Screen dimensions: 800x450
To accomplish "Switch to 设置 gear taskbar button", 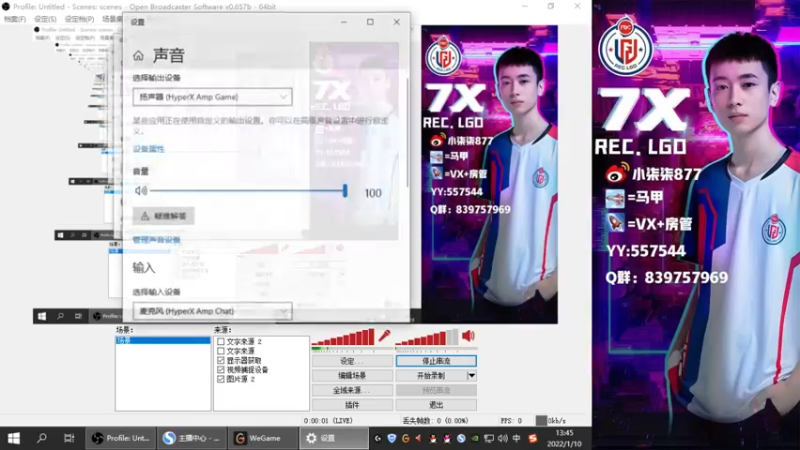I will pos(334,438).
